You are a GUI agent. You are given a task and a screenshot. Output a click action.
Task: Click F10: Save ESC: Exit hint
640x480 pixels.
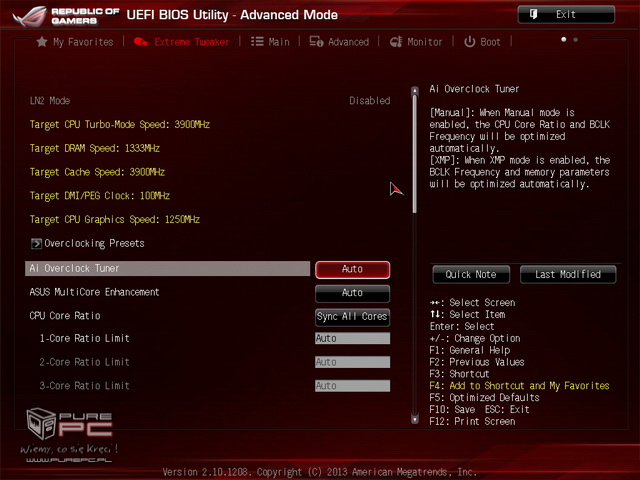(x=480, y=409)
